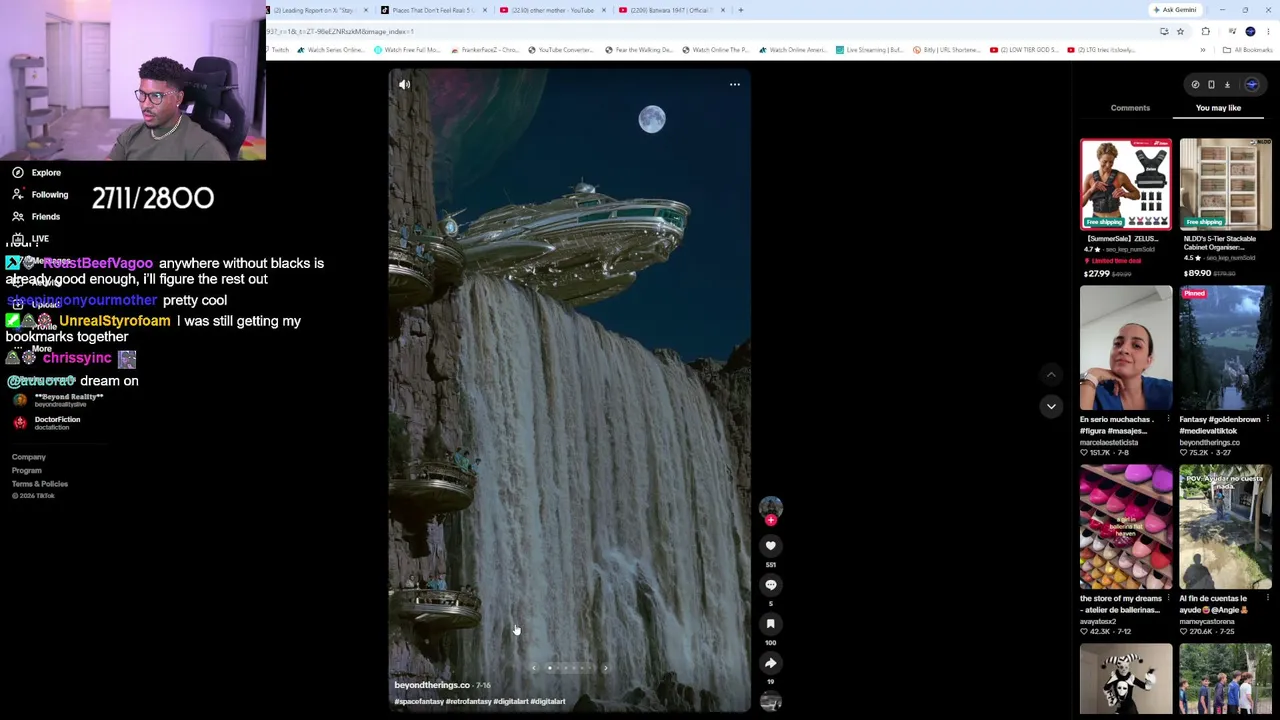The height and width of the screenshot is (720, 1280).
Task: Click the #retrofantasy hashtag in the caption
Action: 468,702
